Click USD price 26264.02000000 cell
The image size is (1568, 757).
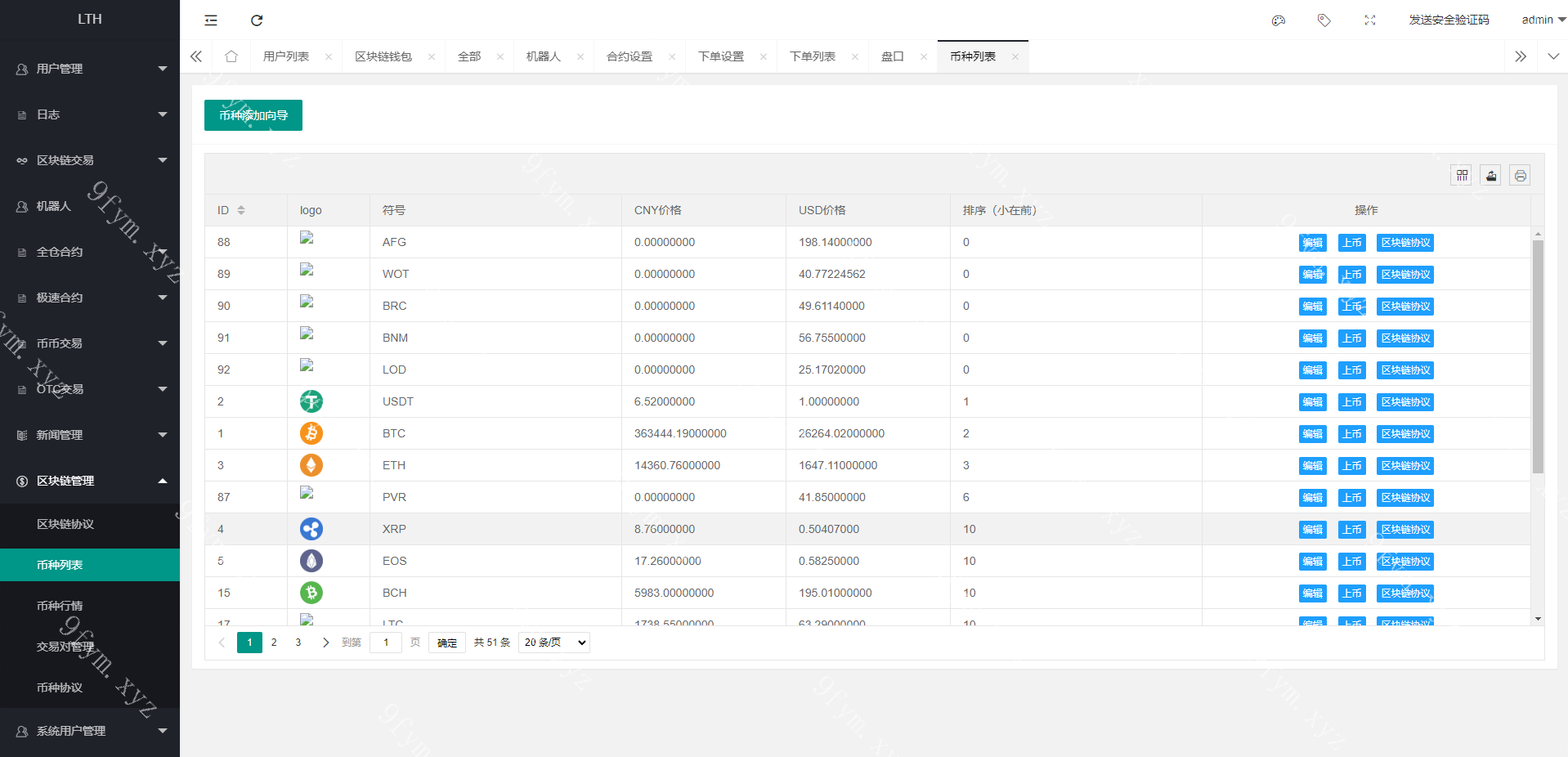(868, 433)
